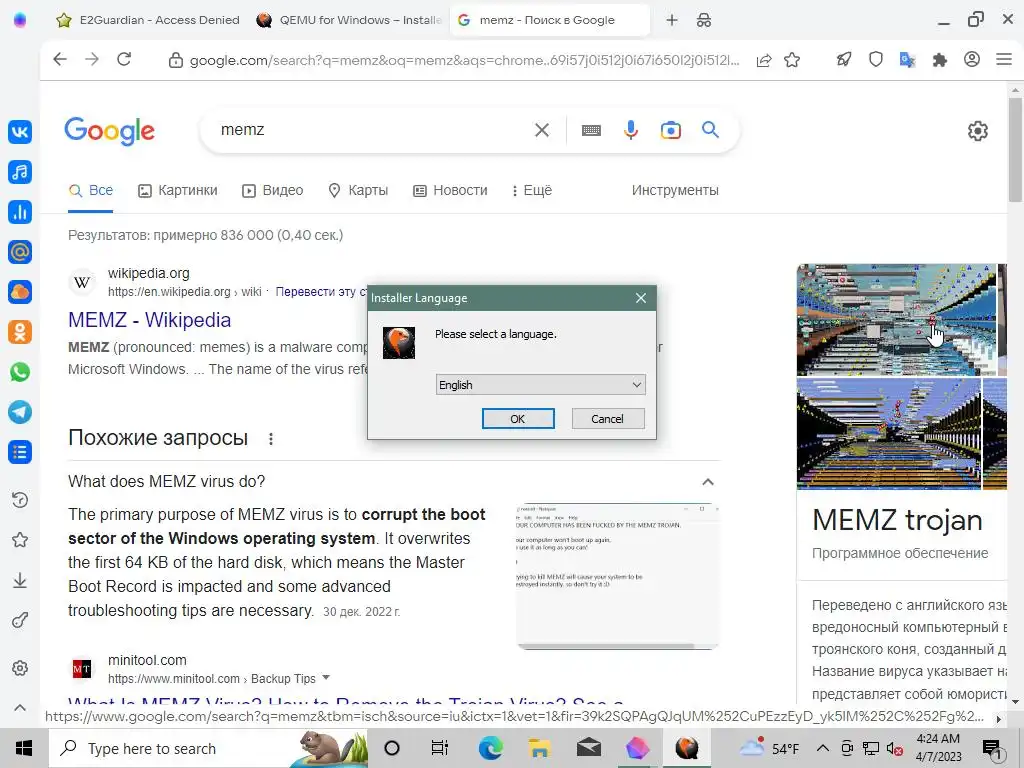
Task: Open incognito icon beside new tab
Action: (x=704, y=20)
